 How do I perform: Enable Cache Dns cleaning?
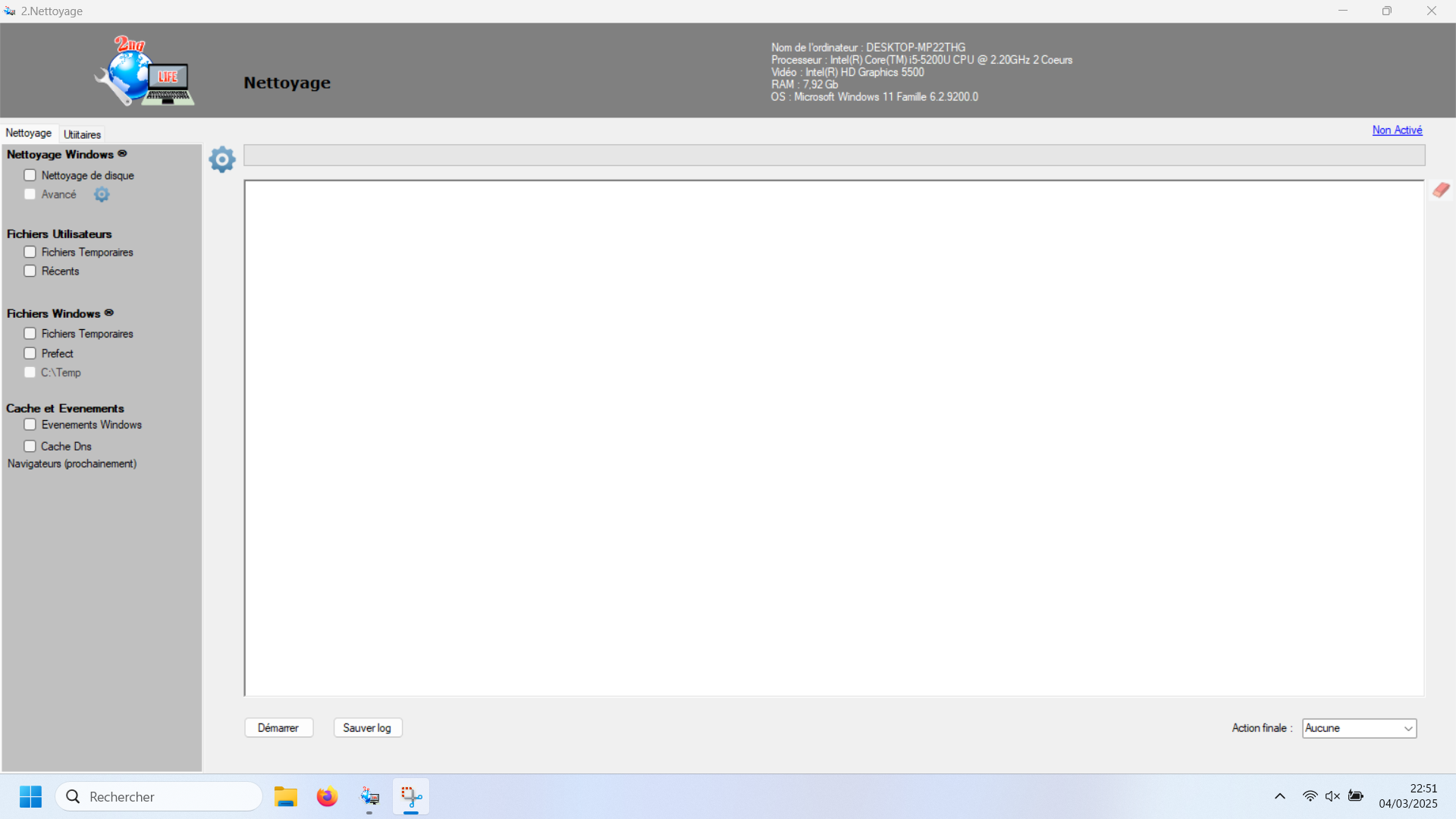click(30, 446)
